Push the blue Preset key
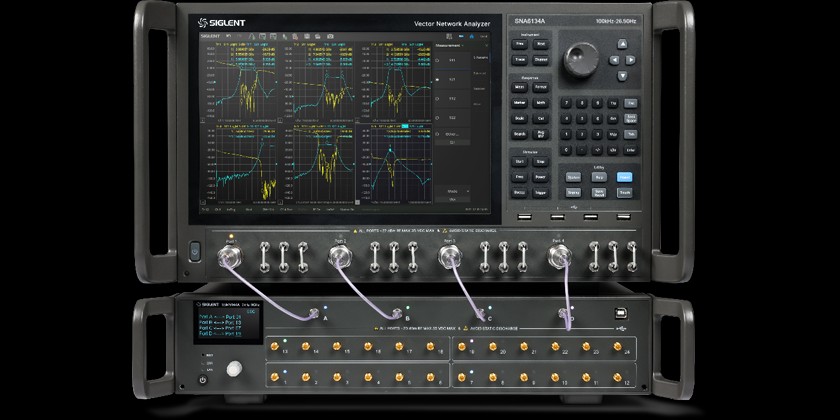 [x=625, y=177]
